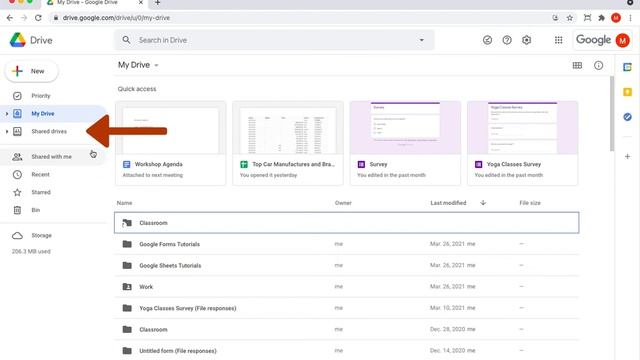Open the Chrome profile avatar
Image resolution: width=640 pixels, height=360 pixels.
point(616,18)
